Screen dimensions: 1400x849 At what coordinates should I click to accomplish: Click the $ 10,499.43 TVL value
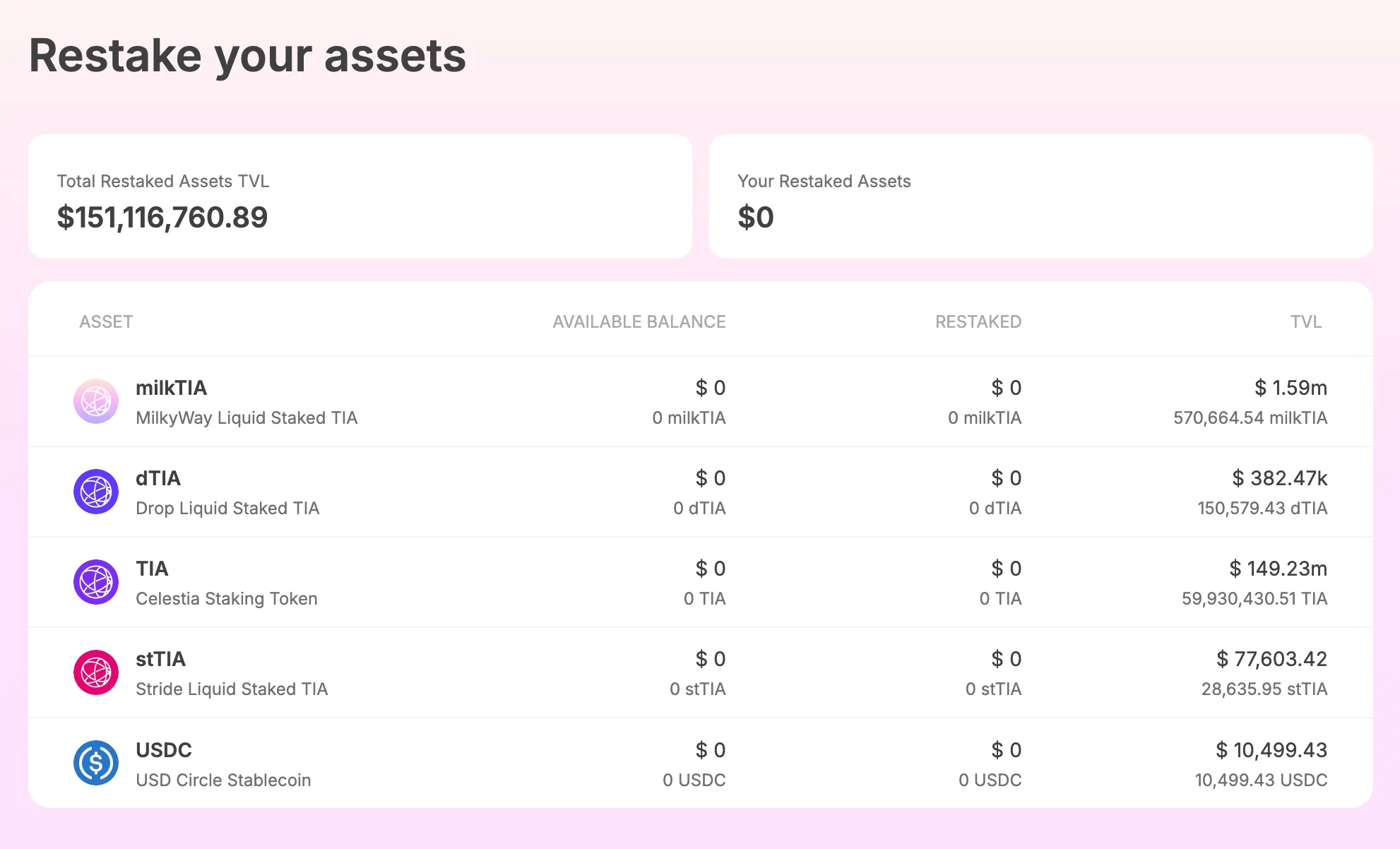click(x=1271, y=749)
